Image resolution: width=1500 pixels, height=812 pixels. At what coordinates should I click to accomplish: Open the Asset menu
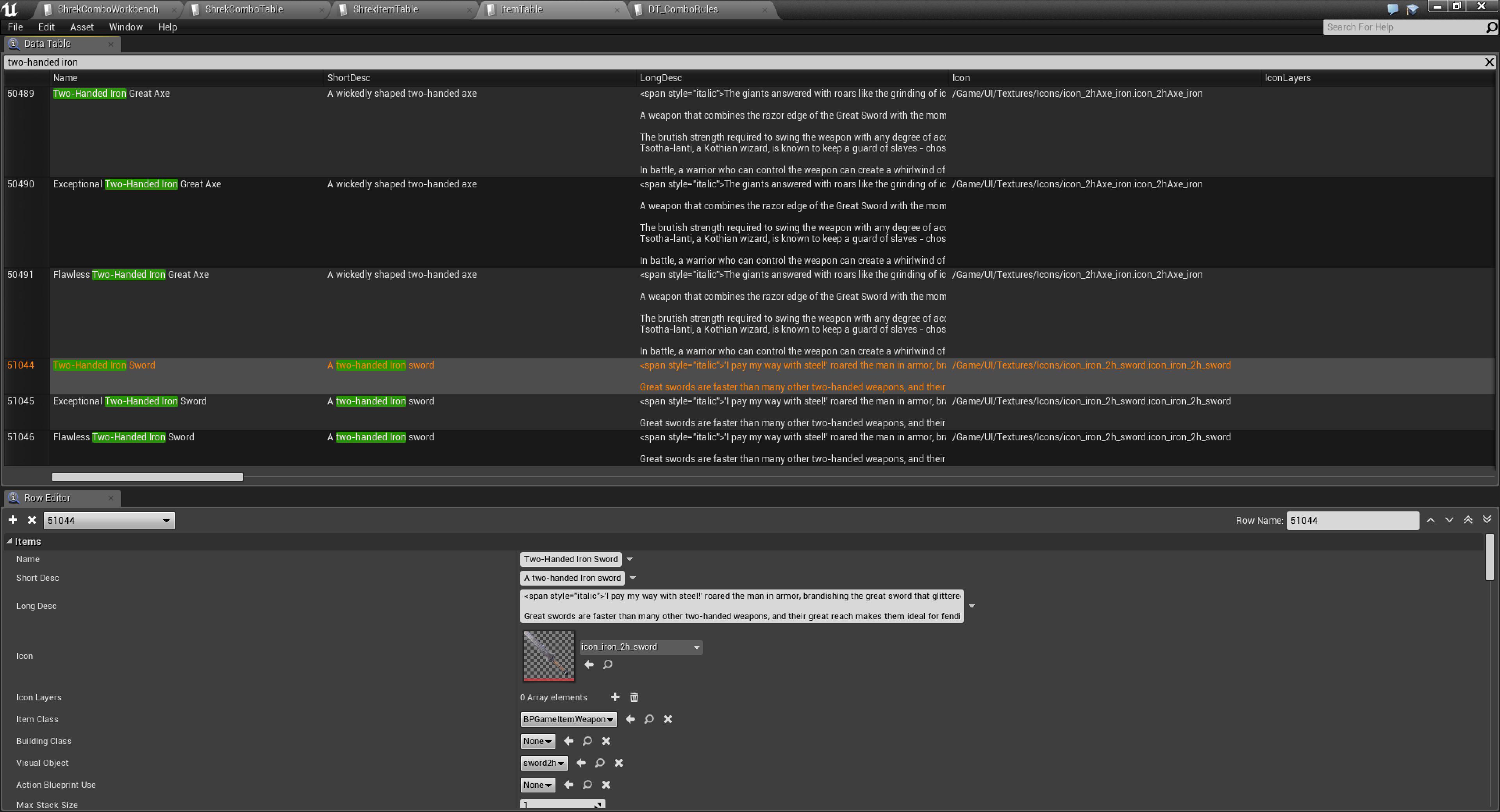[x=82, y=27]
